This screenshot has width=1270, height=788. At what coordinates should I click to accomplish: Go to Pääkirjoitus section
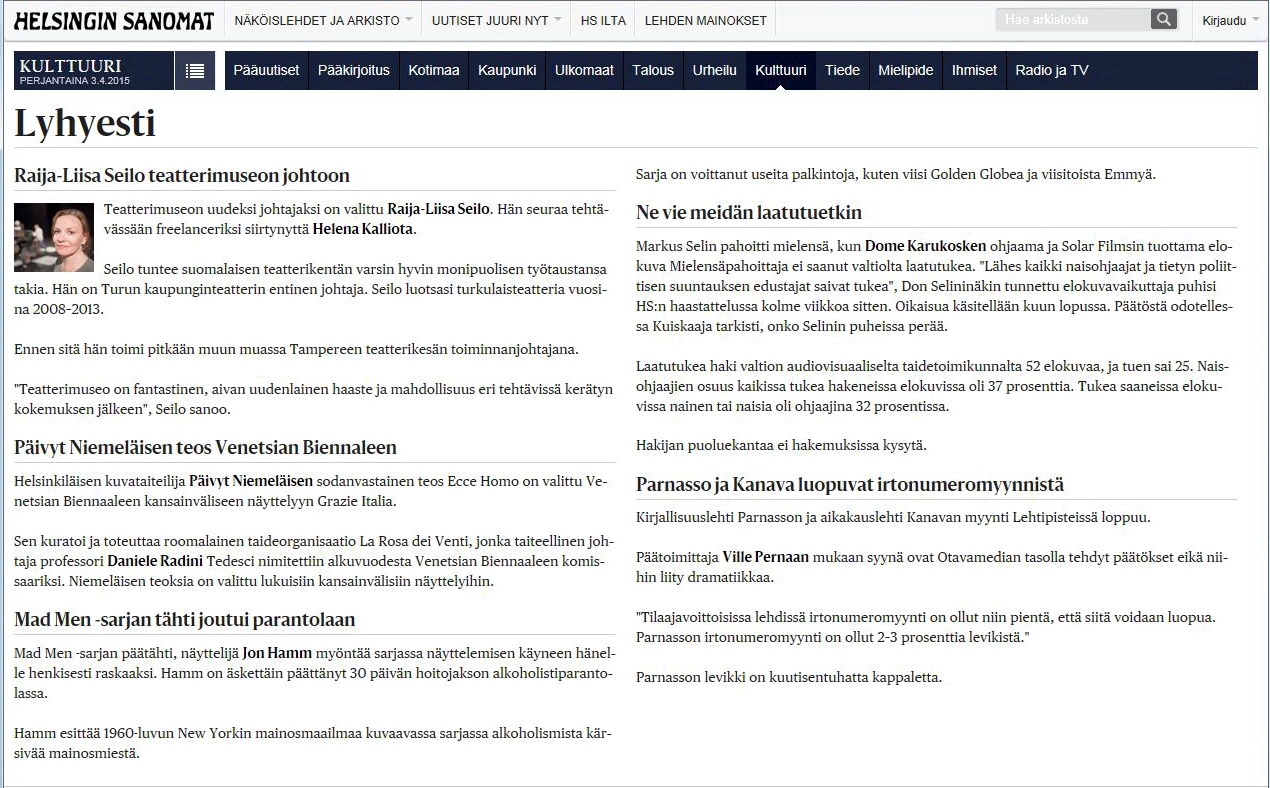[x=354, y=70]
